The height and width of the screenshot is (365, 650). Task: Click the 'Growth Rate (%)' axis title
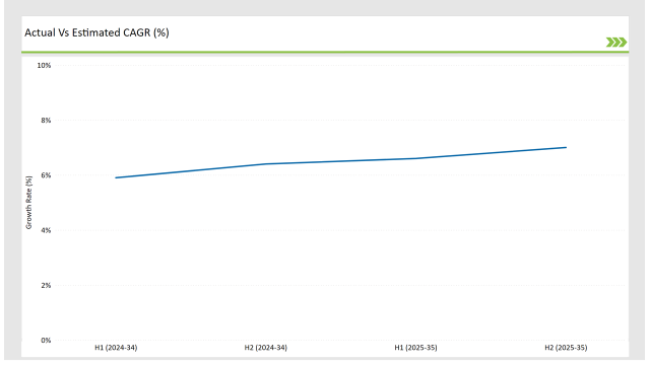[29, 202]
